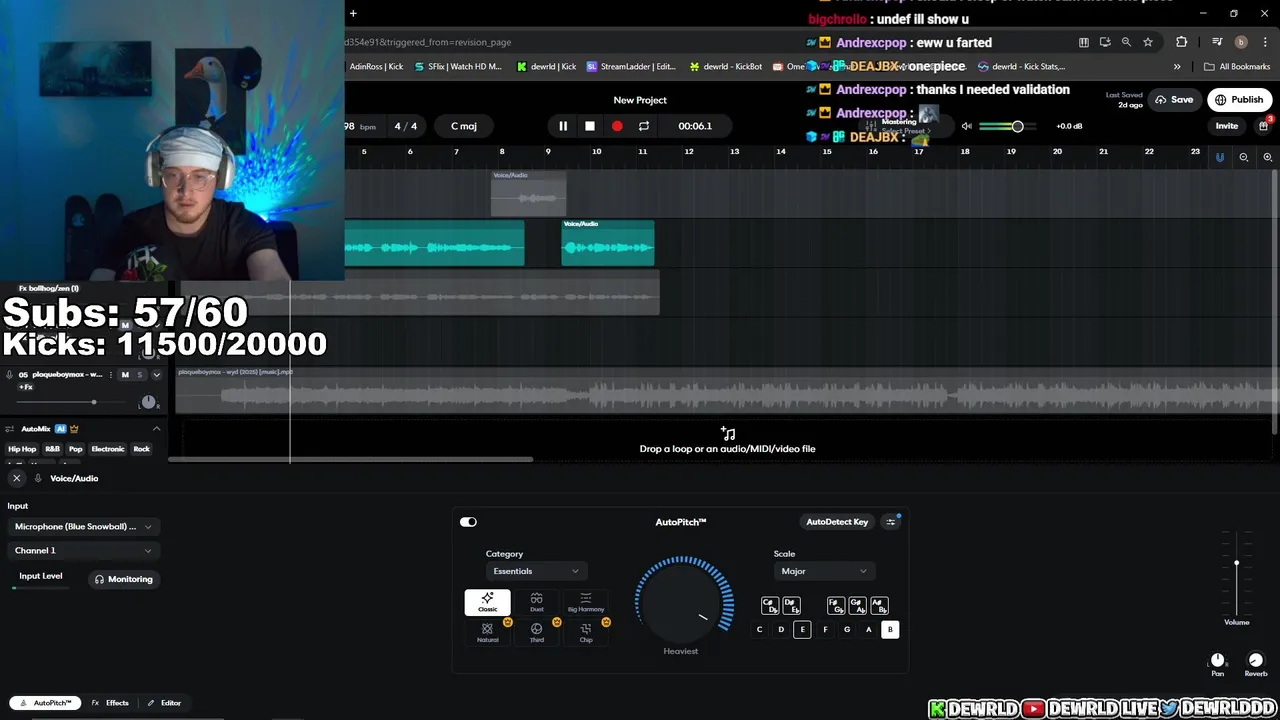Toggle the A note key
The width and height of the screenshot is (1280, 720).
tap(868, 630)
